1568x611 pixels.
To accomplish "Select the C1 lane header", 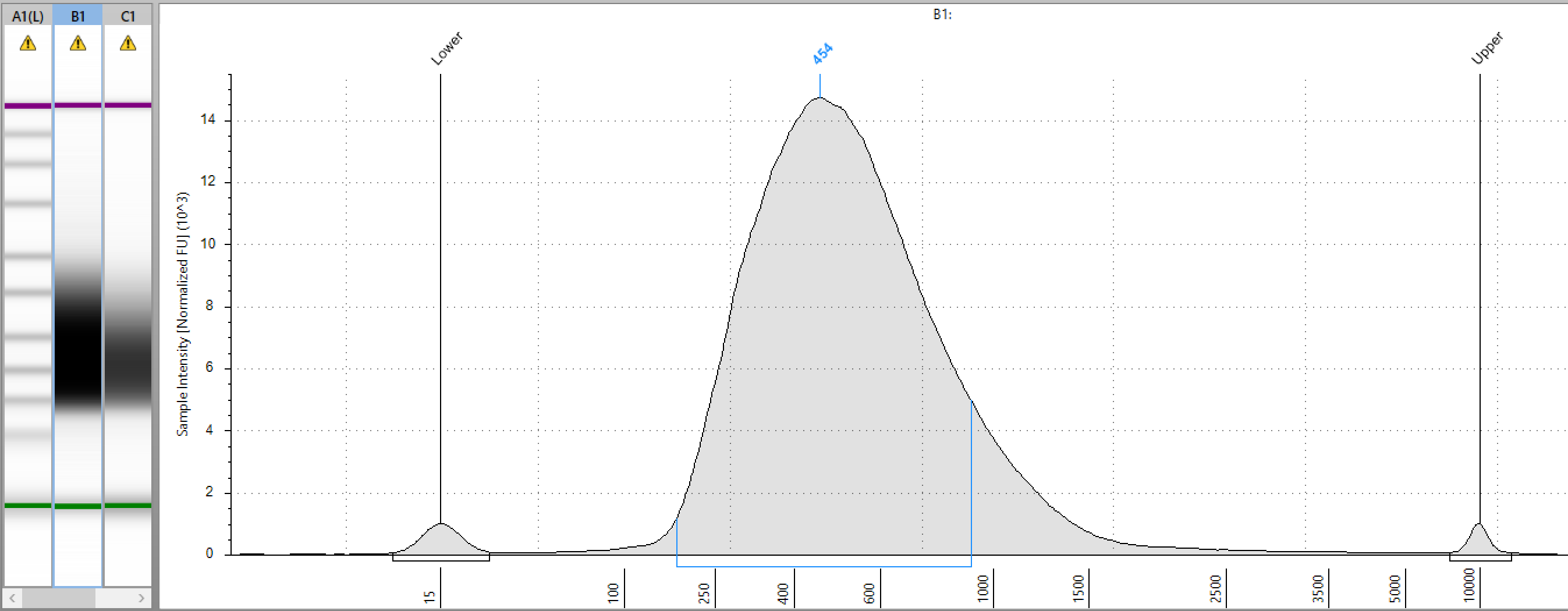I will coord(128,16).
